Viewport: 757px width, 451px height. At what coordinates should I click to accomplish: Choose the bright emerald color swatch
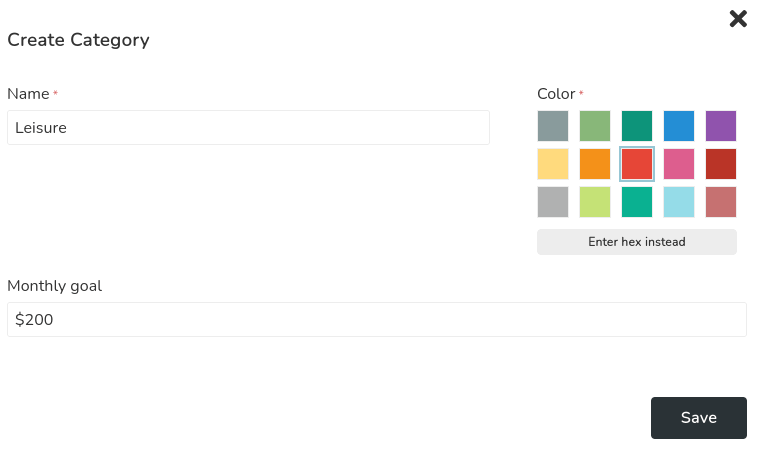pos(637,202)
